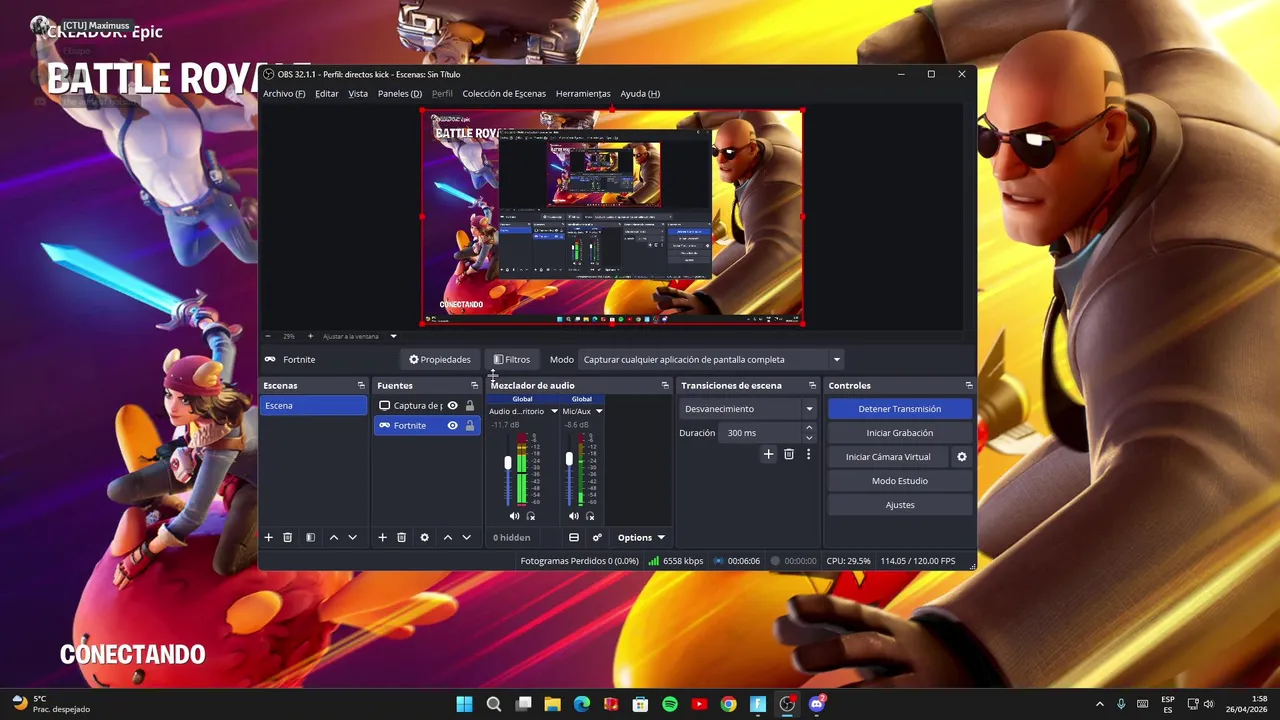Toggle audio mixer layout icon
This screenshot has width=1280, height=720.
coord(574,537)
